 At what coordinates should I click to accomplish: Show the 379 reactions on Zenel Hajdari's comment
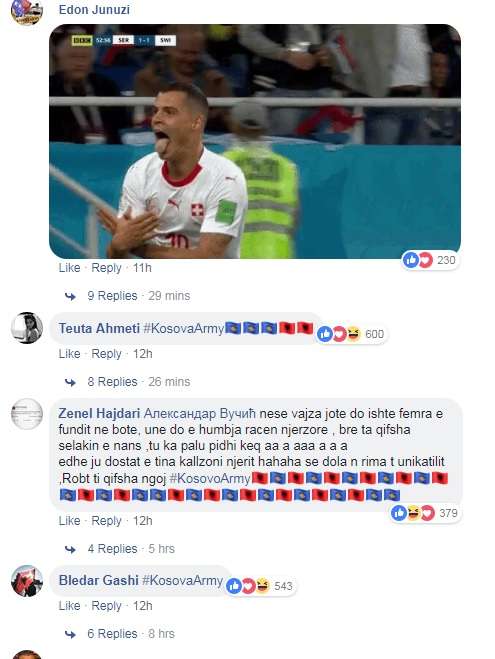425,513
